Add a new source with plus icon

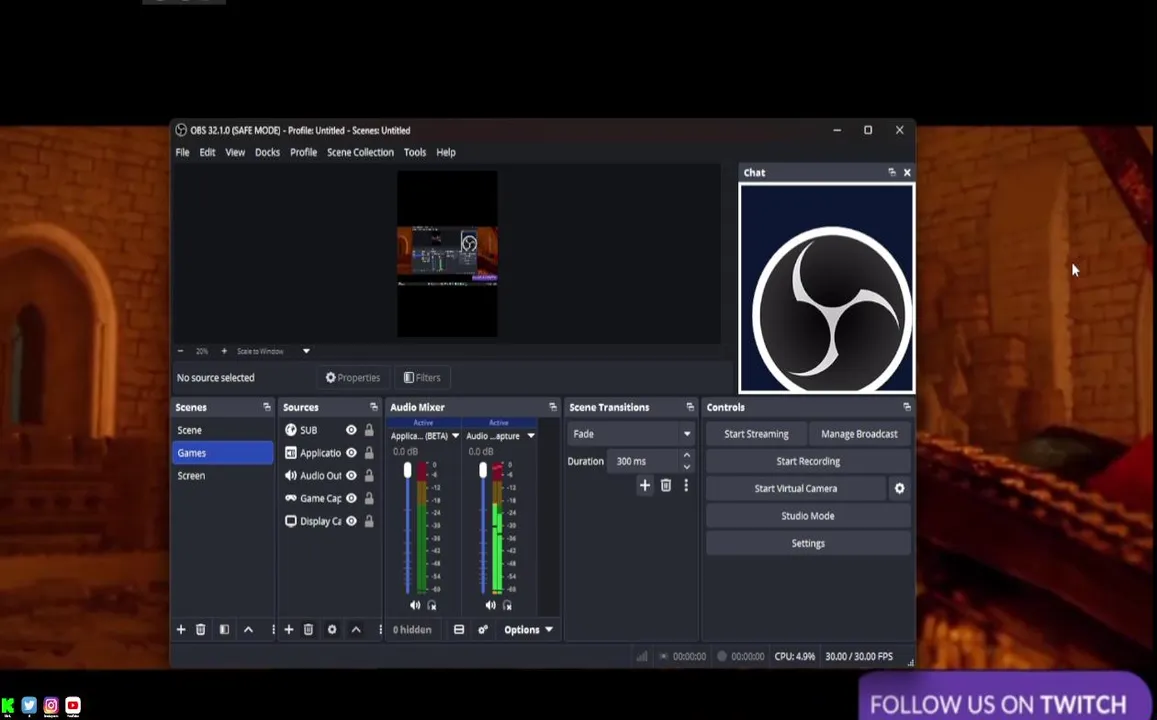click(289, 629)
